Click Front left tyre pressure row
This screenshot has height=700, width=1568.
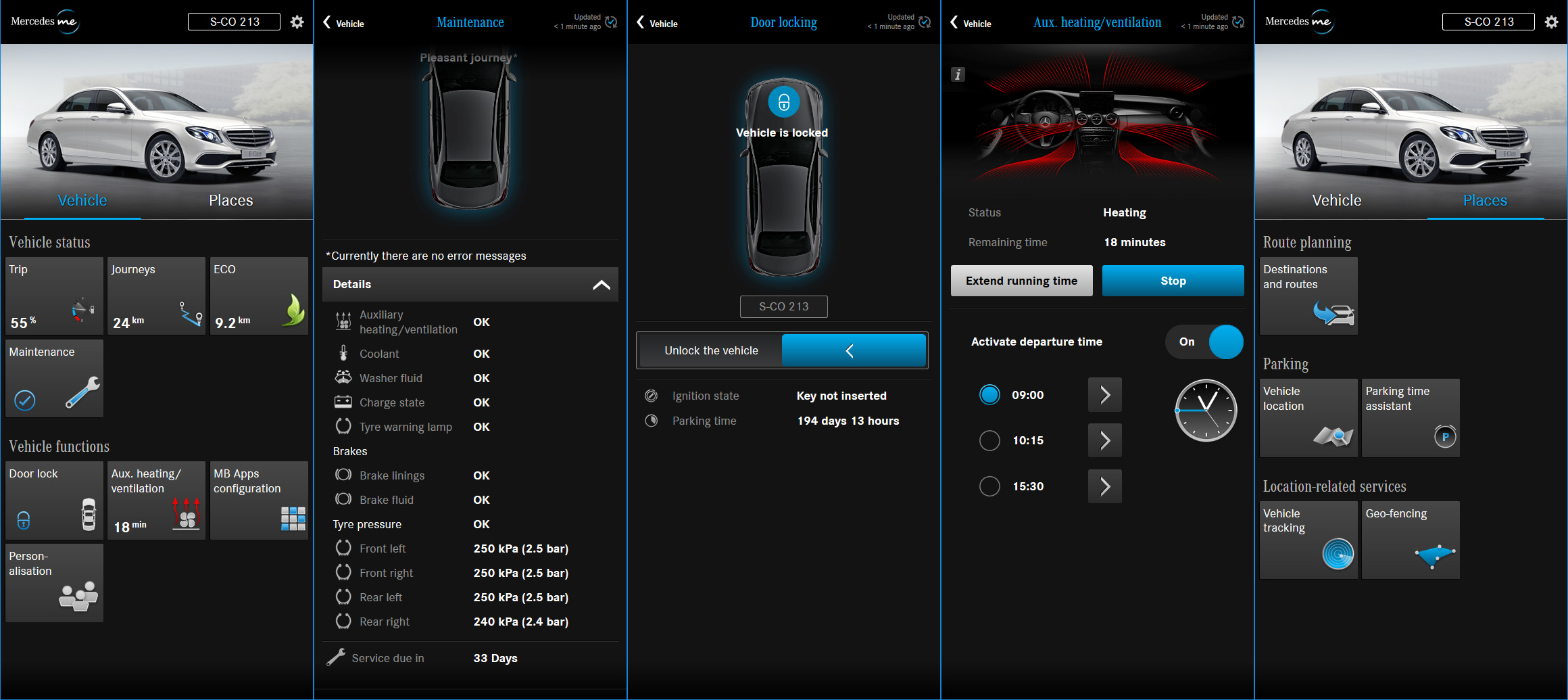470,549
